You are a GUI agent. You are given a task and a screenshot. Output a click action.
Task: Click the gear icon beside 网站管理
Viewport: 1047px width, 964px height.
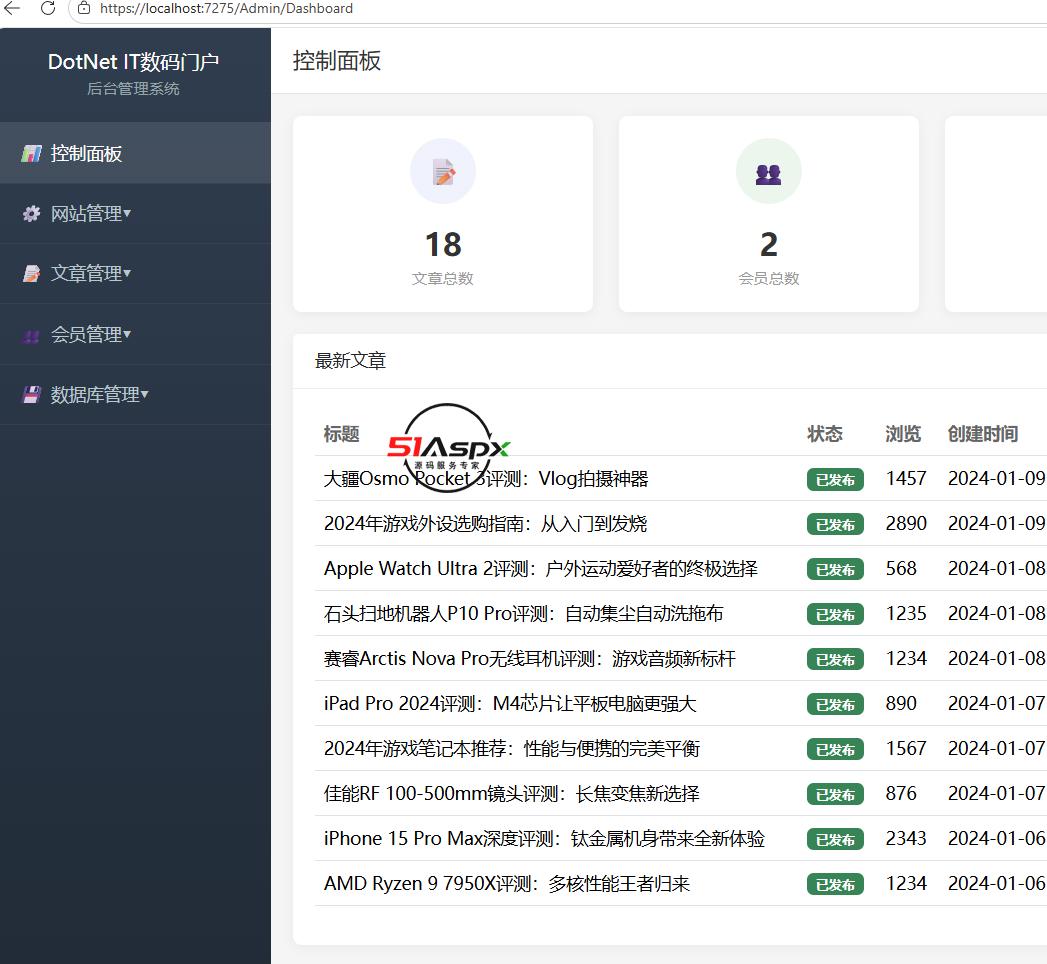(x=31, y=214)
